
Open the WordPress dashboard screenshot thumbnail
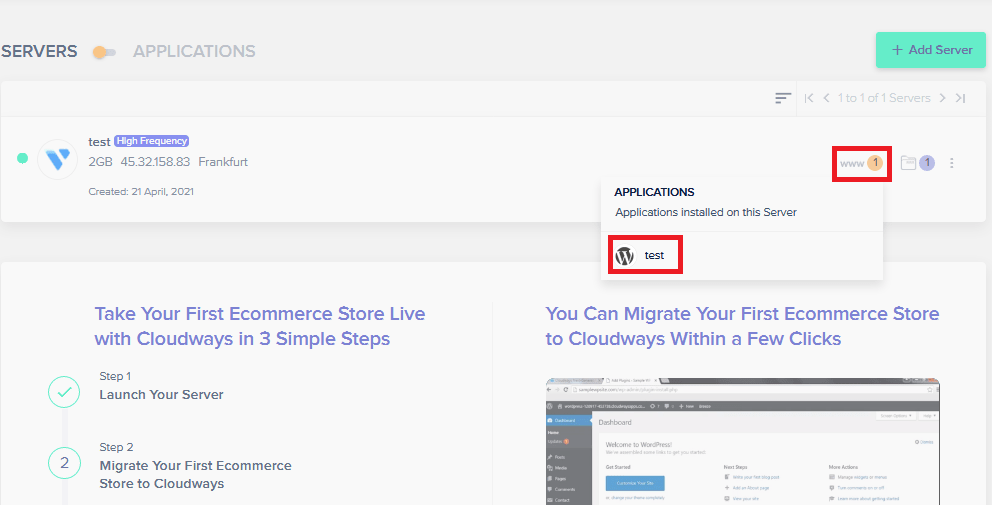[x=743, y=441]
